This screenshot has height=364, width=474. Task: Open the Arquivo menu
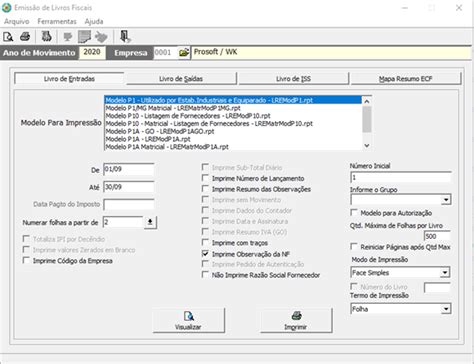click(17, 22)
